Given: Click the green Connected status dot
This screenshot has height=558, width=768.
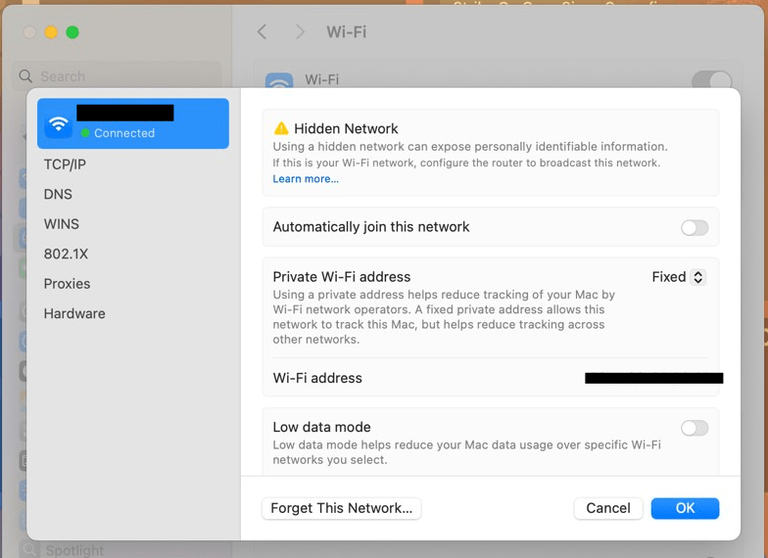Looking at the screenshot, I should 86,133.
